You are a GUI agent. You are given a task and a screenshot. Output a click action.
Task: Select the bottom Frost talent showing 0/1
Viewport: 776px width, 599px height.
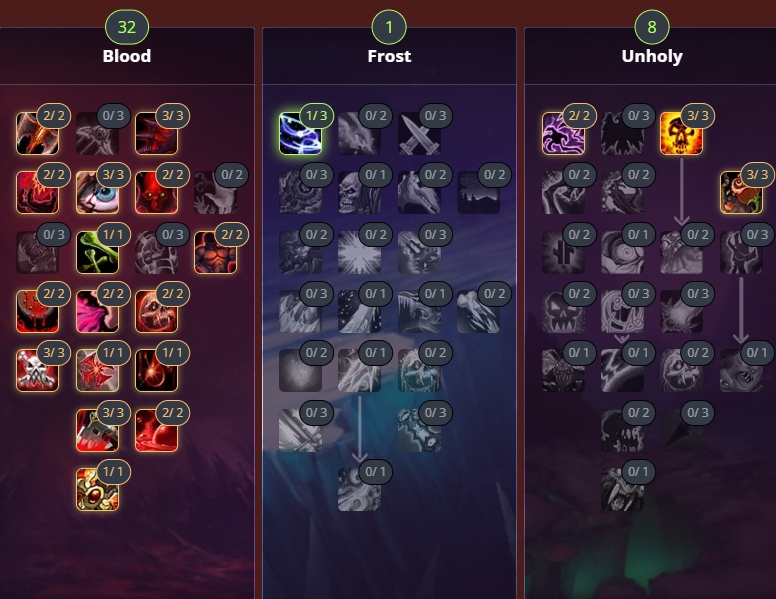point(360,490)
